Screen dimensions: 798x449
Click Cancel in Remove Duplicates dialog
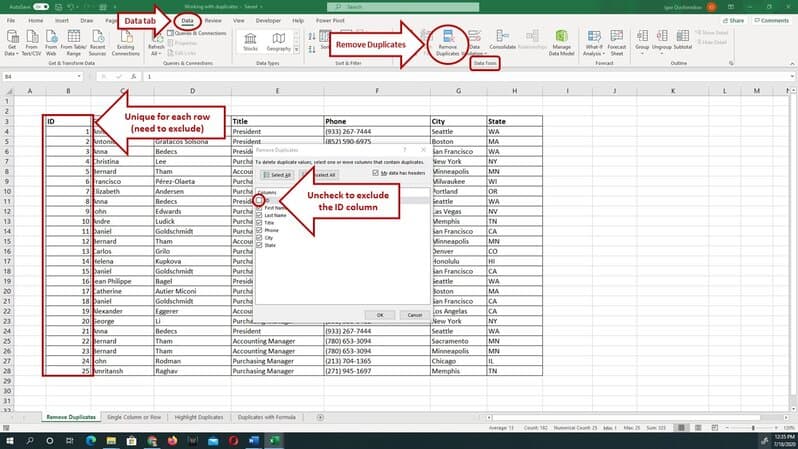tap(414, 315)
